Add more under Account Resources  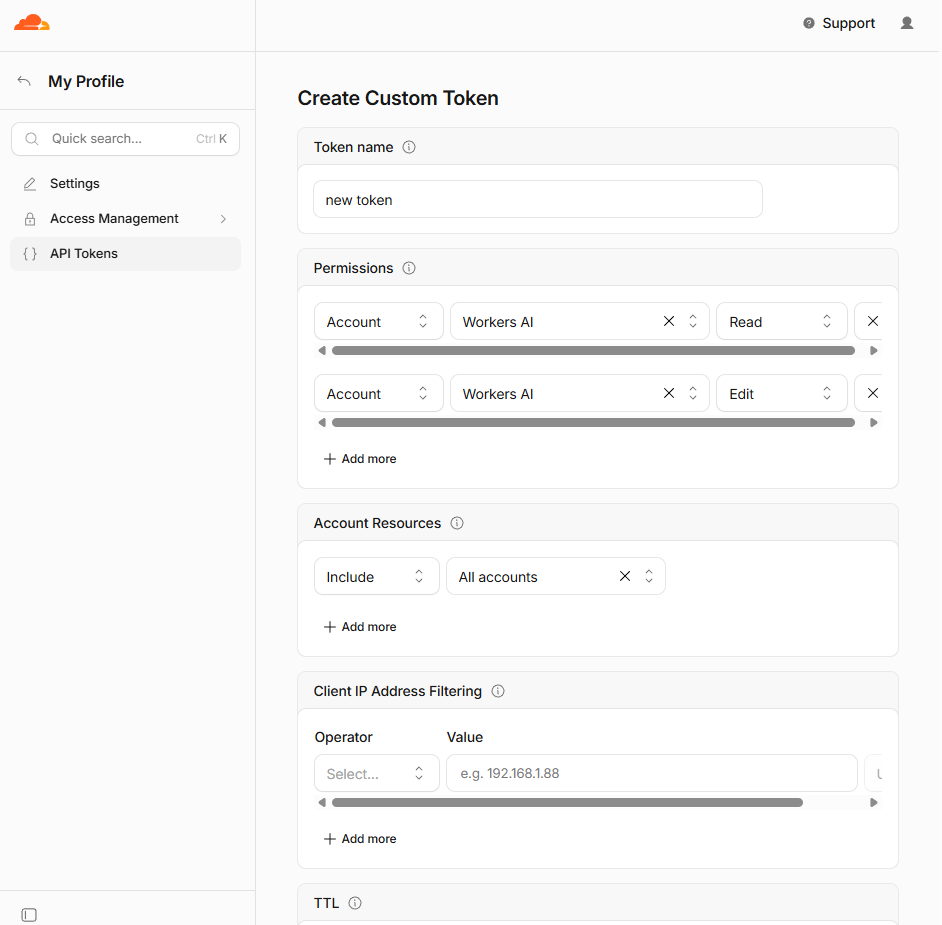360,627
